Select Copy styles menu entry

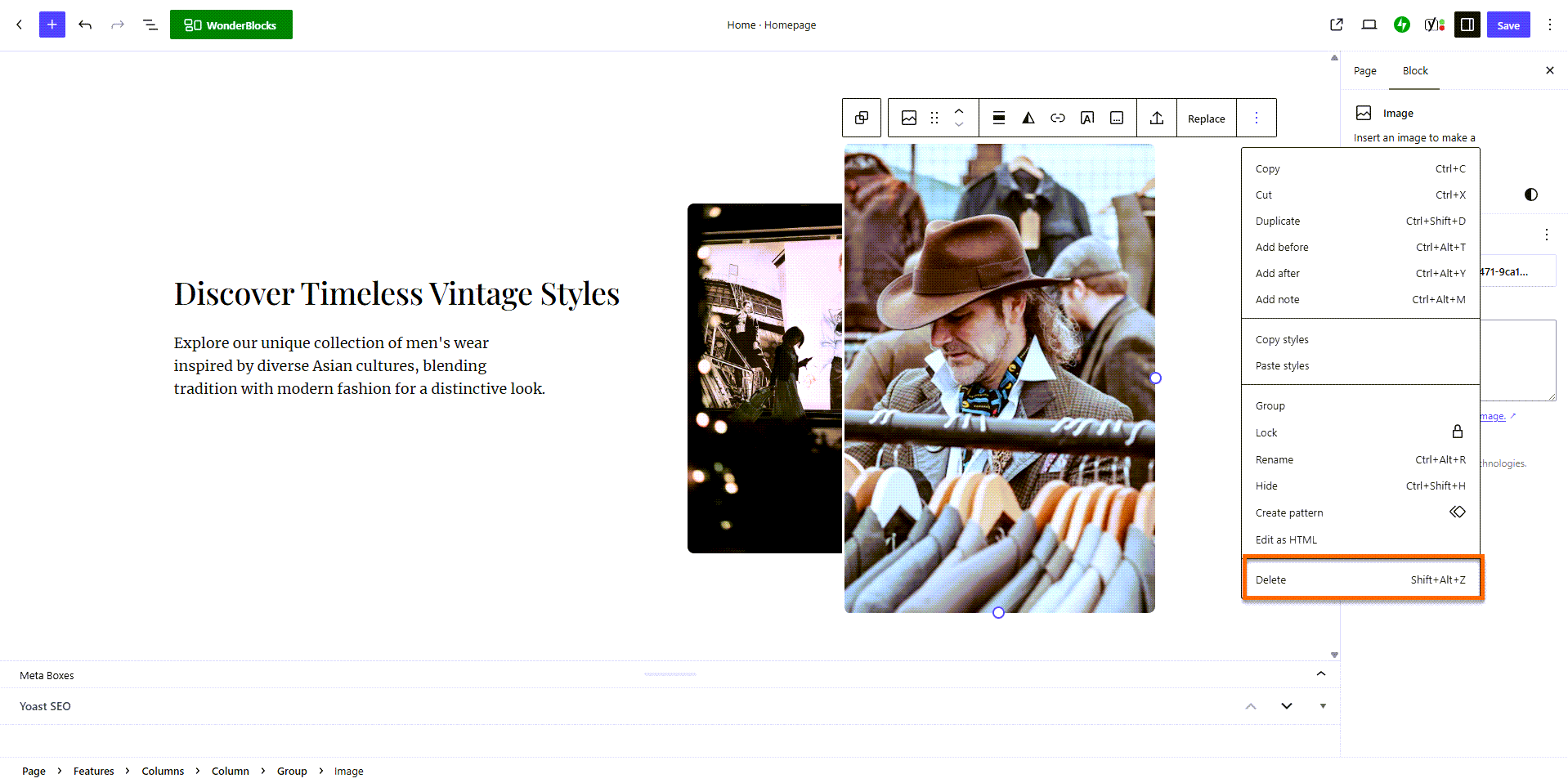point(1360,339)
